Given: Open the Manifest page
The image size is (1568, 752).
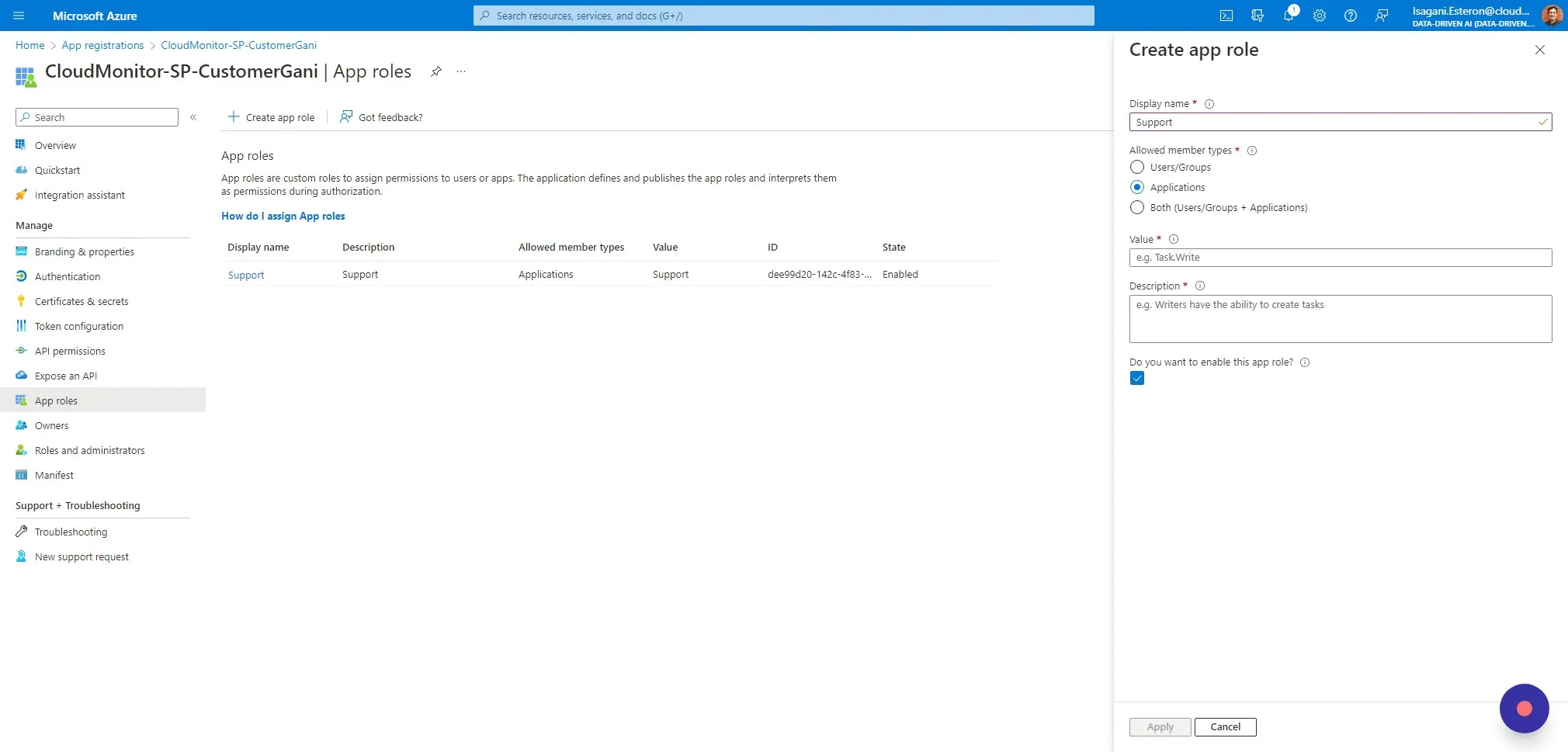Looking at the screenshot, I should (54, 475).
